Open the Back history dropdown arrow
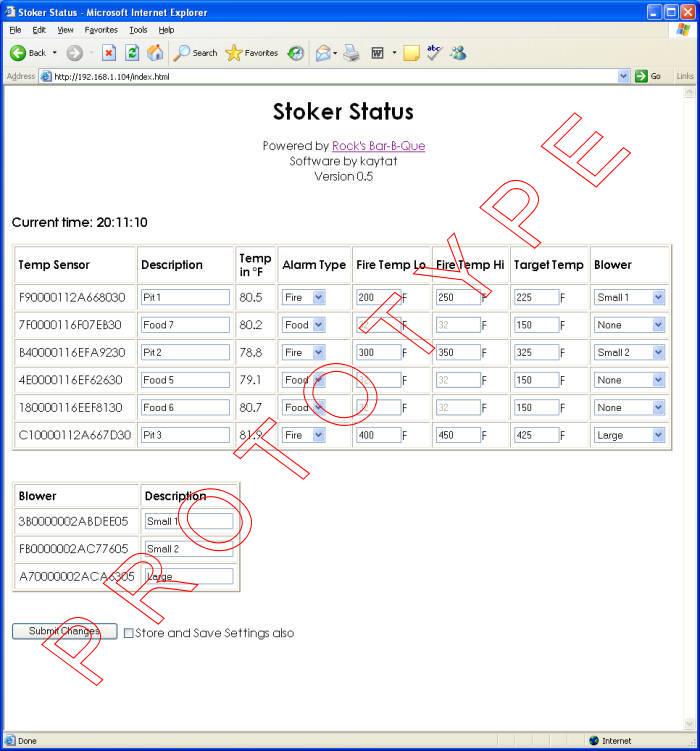The width and height of the screenshot is (700, 751). point(55,53)
